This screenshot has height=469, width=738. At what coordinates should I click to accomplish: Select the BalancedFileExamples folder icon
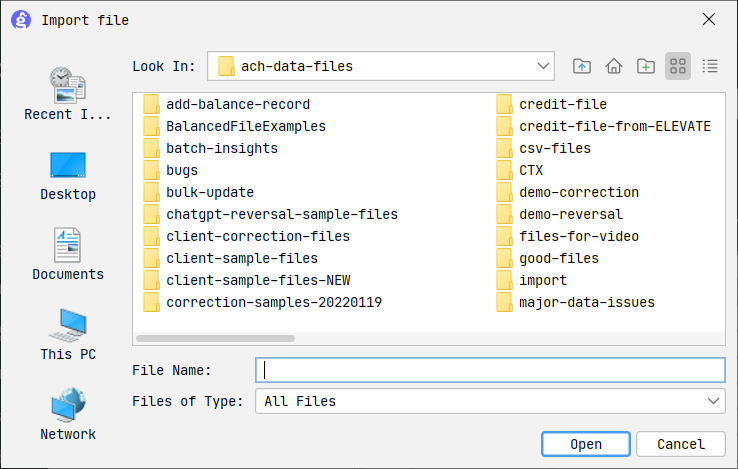[151, 126]
